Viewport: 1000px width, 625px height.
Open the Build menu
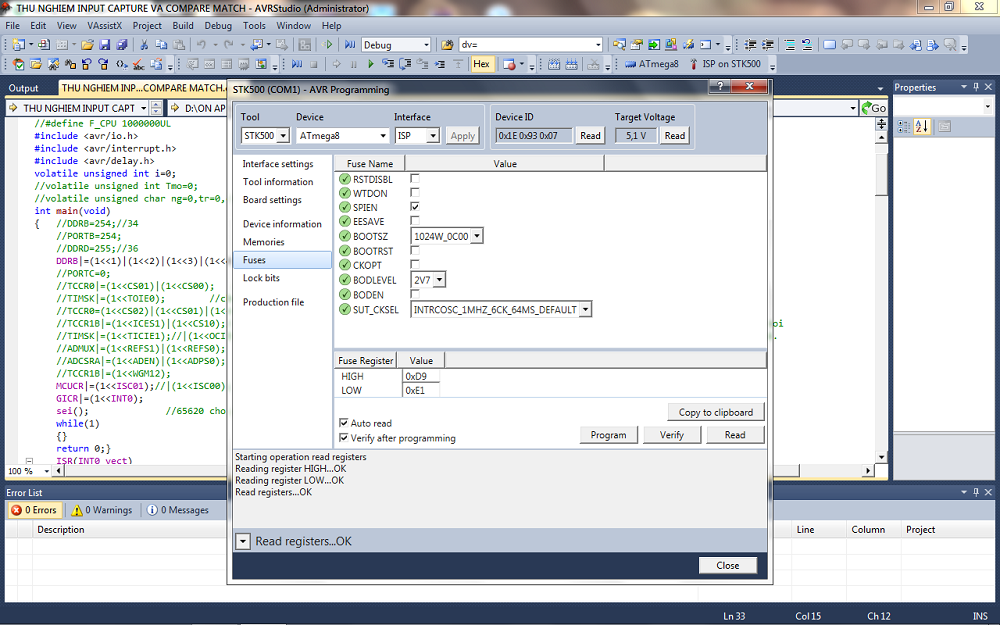point(182,26)
